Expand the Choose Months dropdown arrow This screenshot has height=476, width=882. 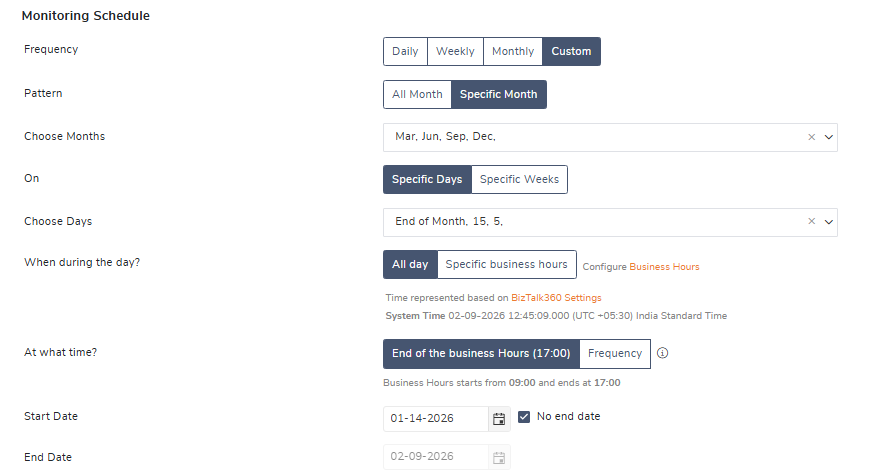click(828, 137)
